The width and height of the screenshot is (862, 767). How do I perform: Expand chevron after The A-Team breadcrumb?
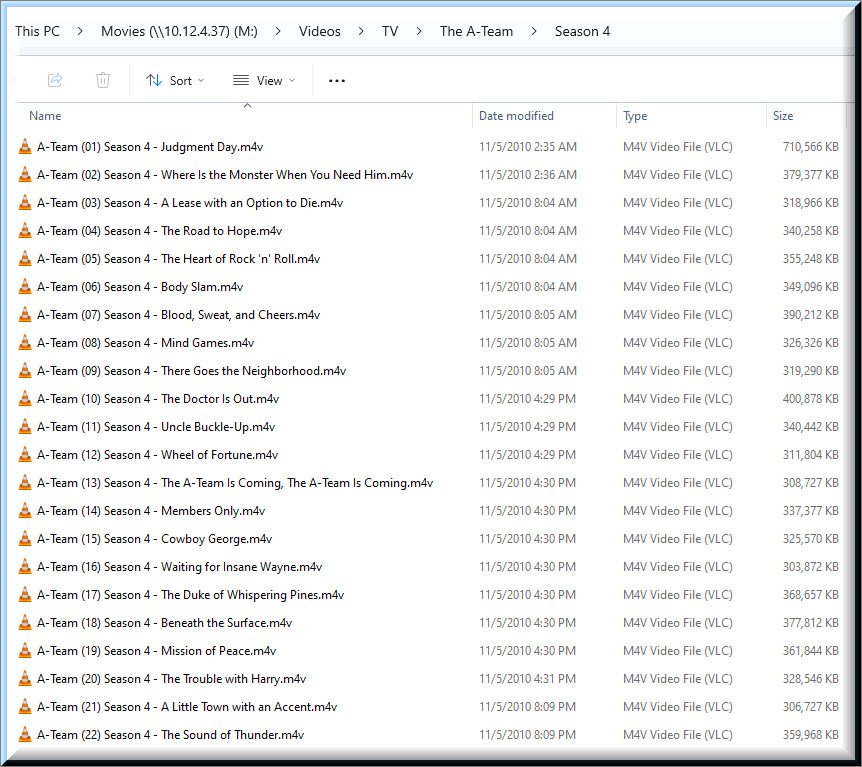coord(534,31)
